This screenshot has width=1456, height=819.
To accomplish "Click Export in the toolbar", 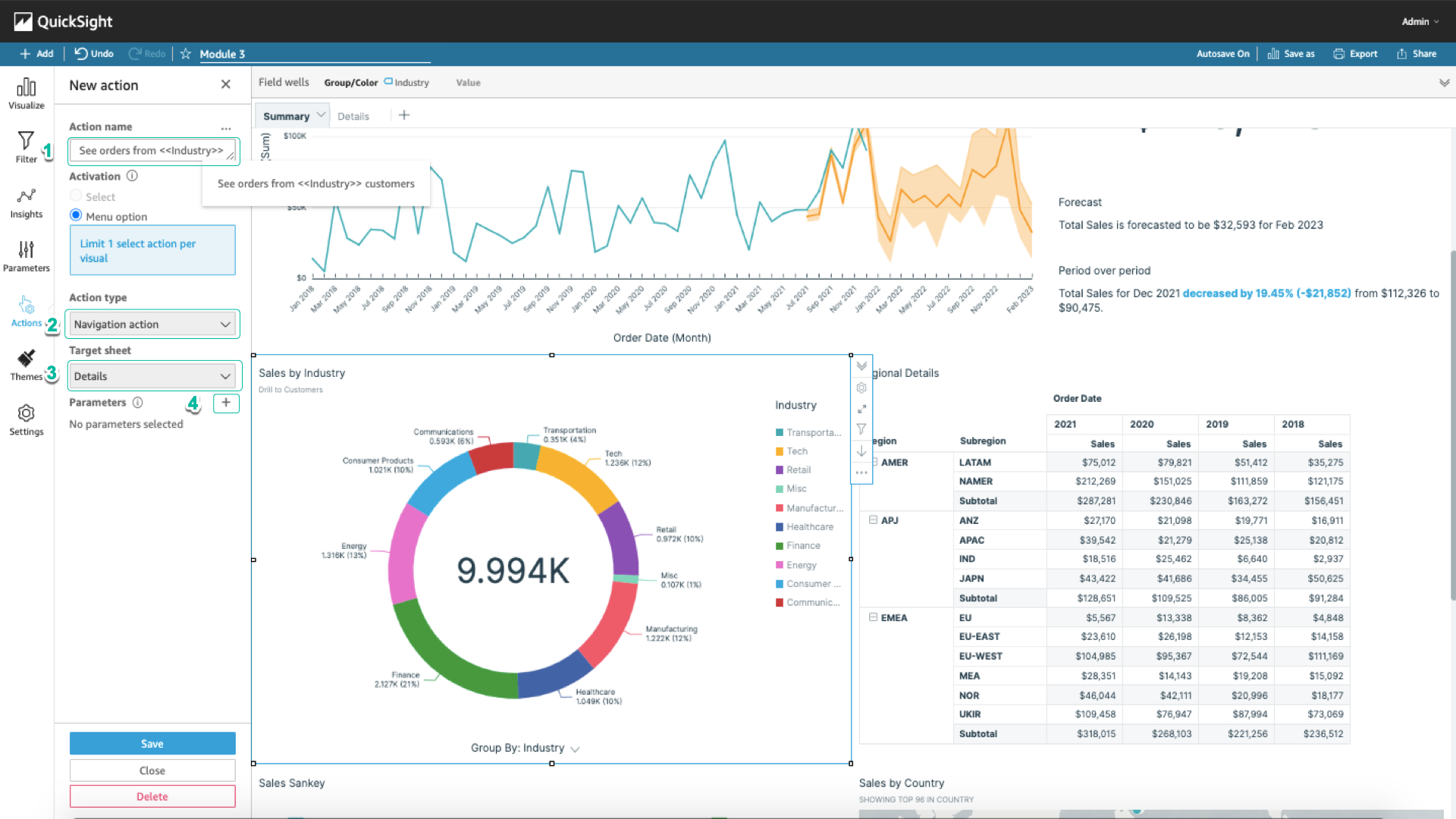I will (x=1355, y=54).
